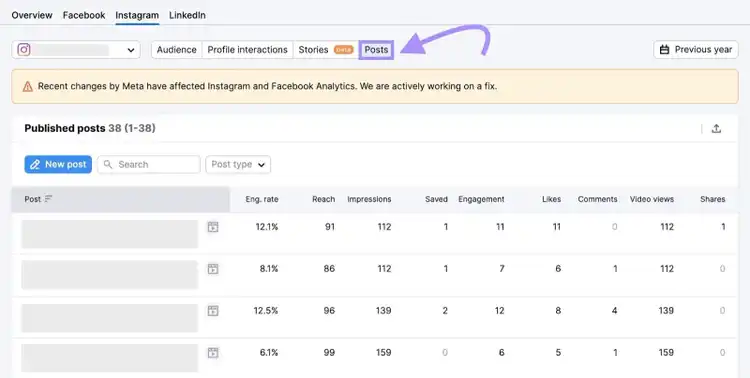The width and height of the screenshot is (750, 378).
Task: Open Profile interactions section
Action: click(x=247, y=50)
